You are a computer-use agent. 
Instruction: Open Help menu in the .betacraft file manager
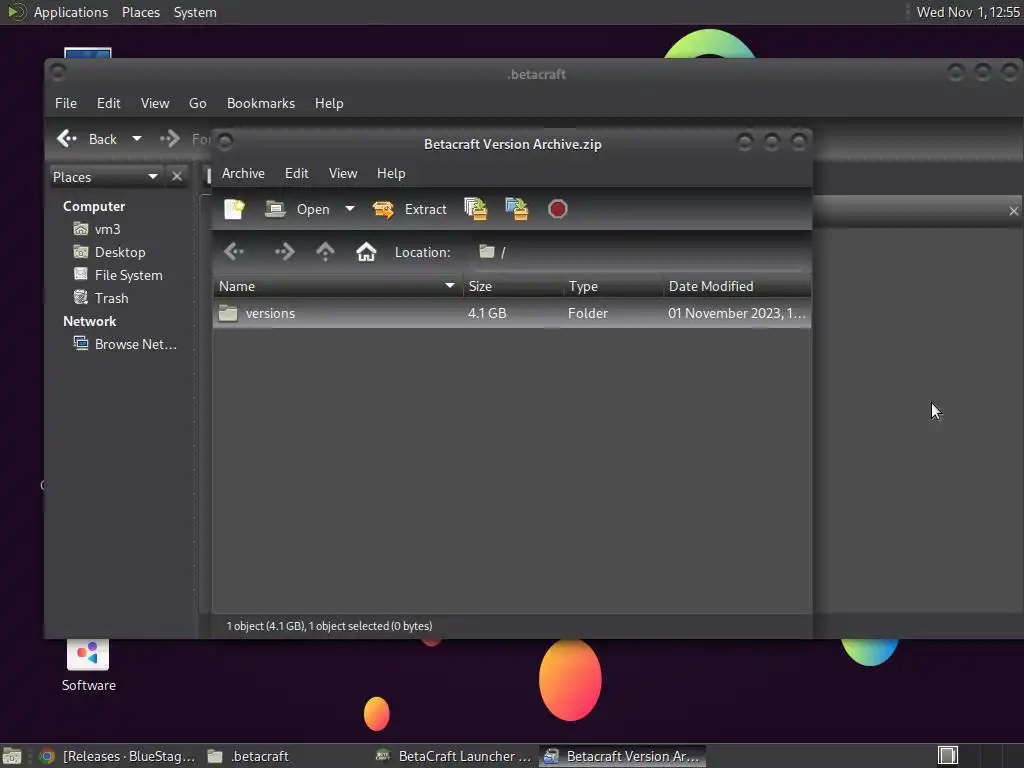click(328, 103)
